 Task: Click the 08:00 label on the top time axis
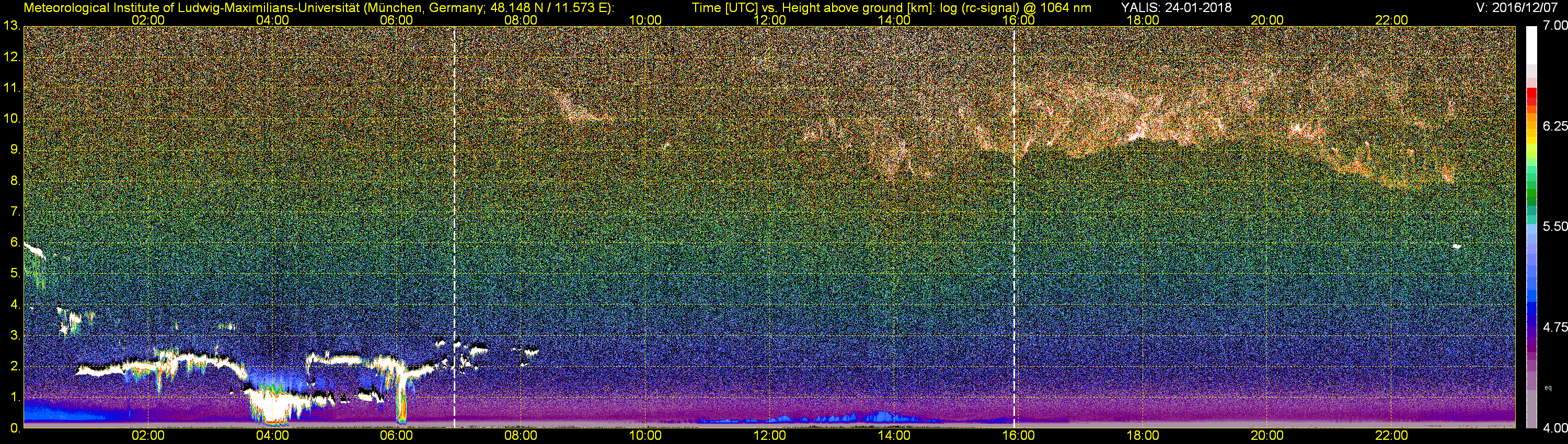[x=521, y=20]
